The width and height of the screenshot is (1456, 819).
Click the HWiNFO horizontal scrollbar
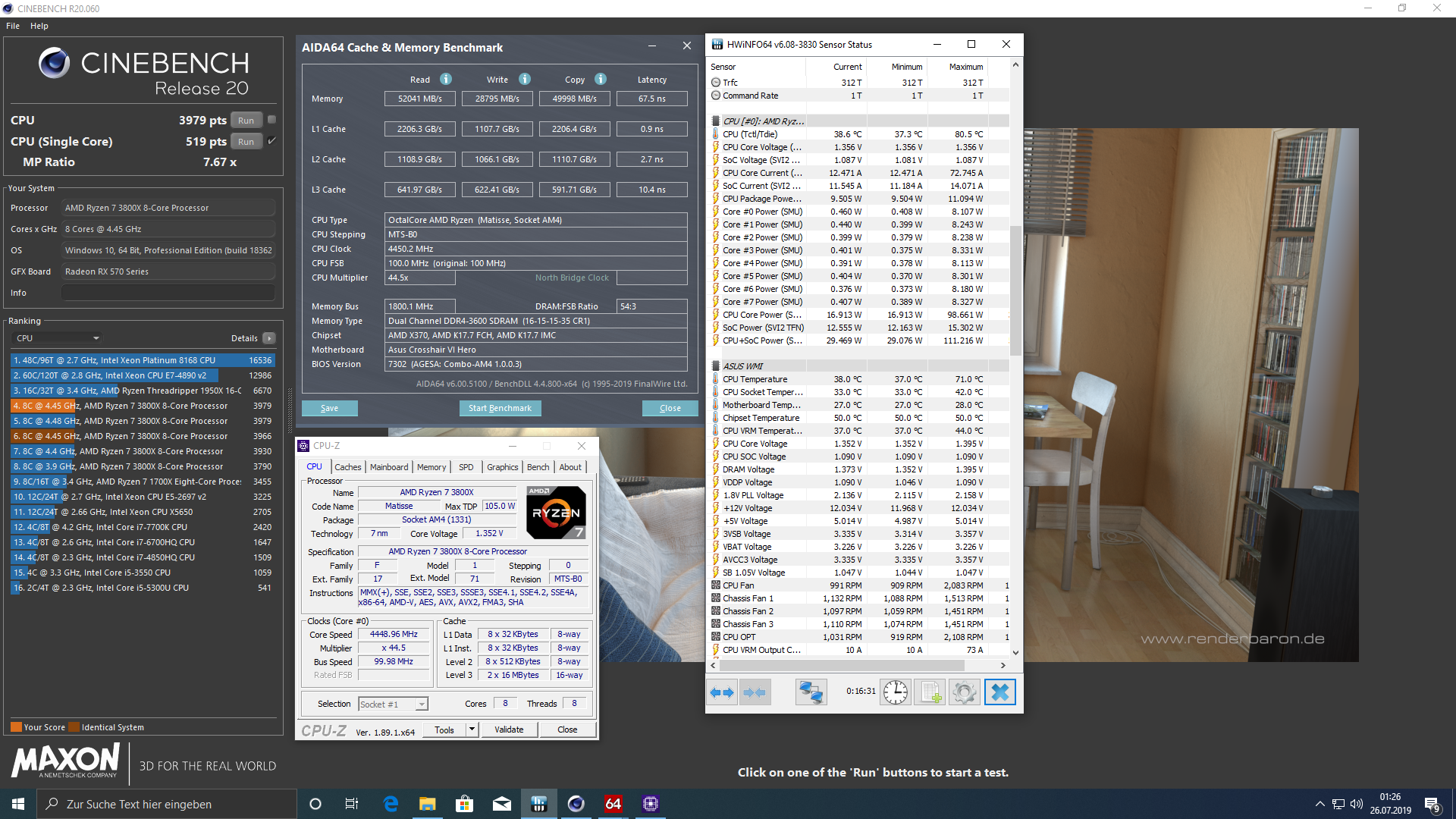842,665
